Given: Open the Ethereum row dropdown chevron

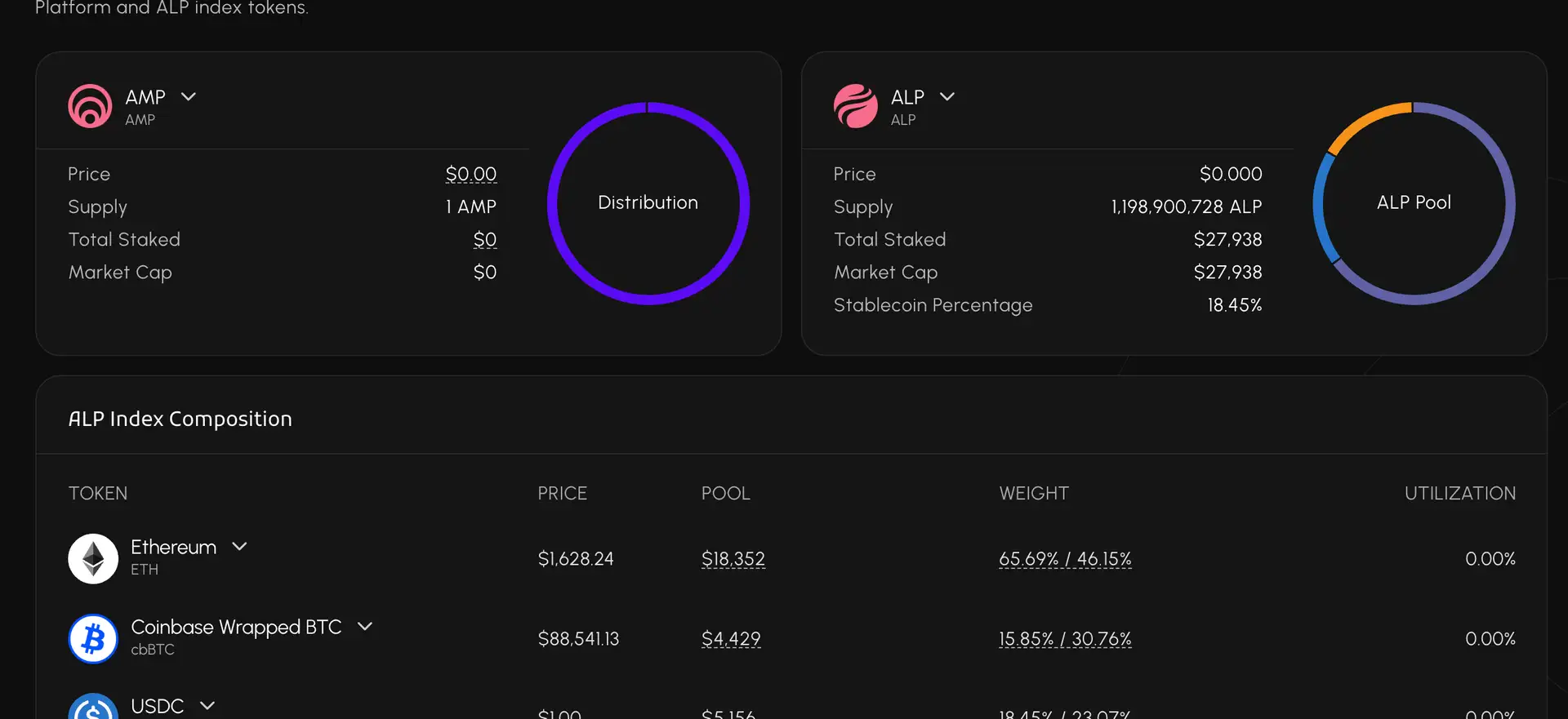Looking at the screenshot, I should (x=239, y=547).
